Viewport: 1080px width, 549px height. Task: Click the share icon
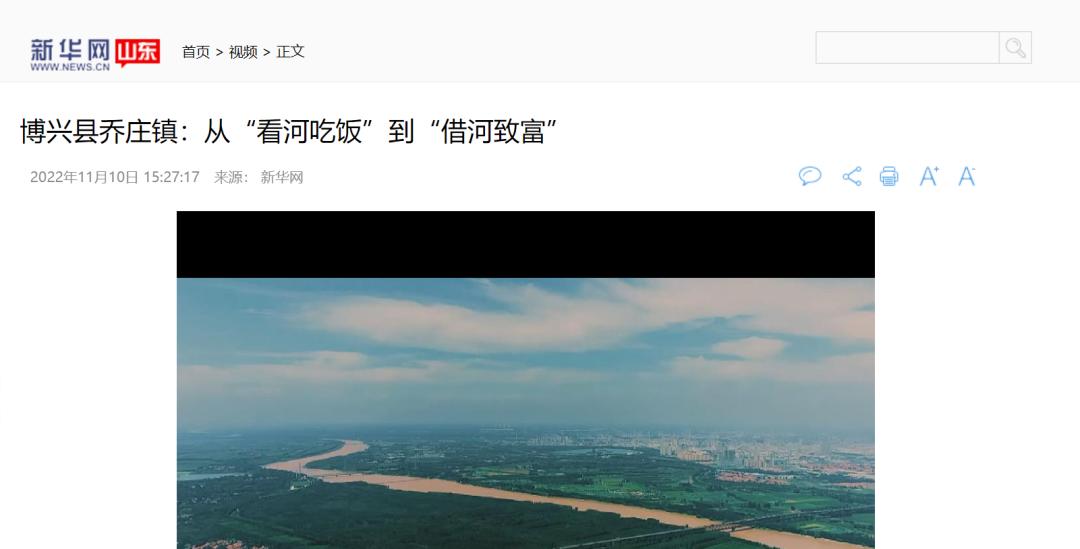click(852, 176)
